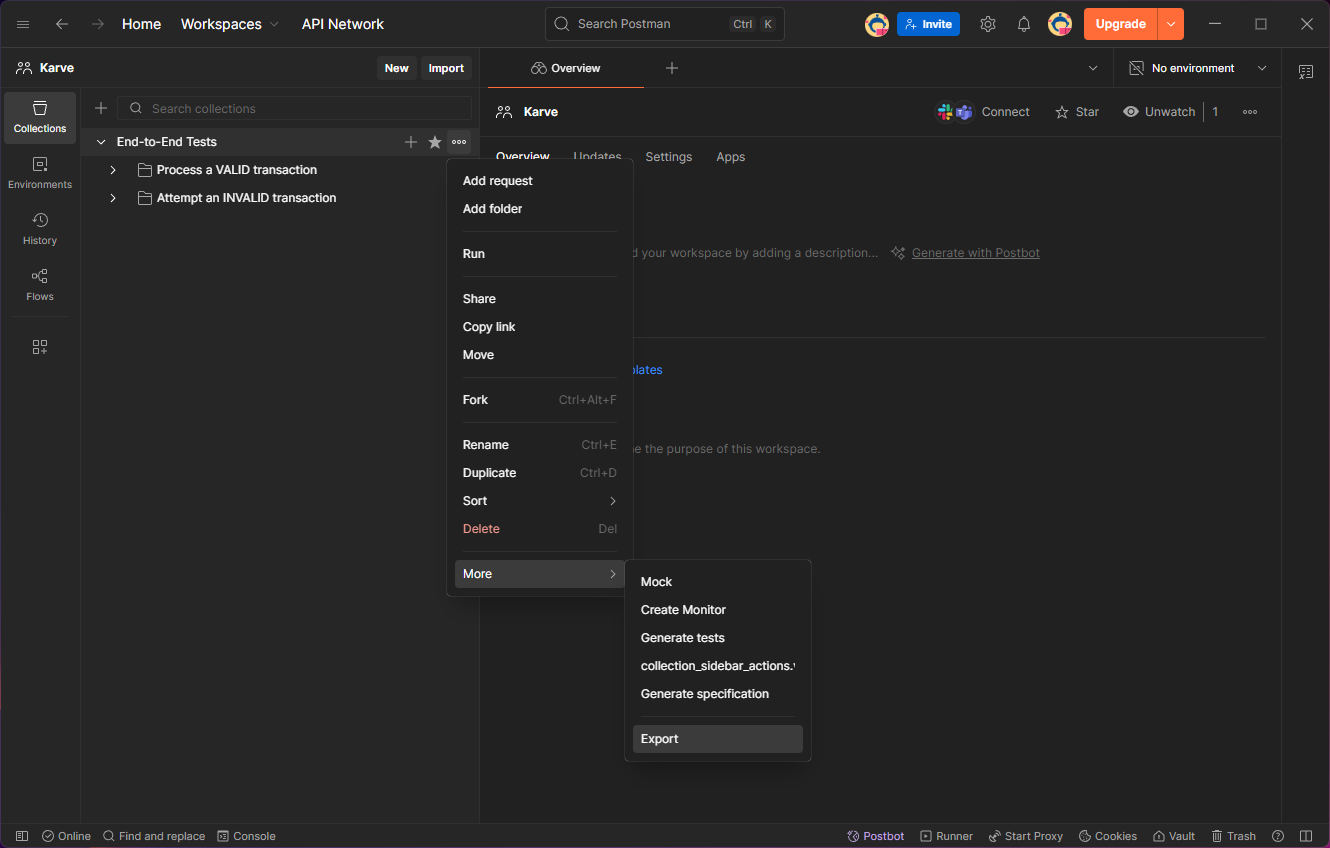This screenshot has width=1330, height=848.
Task: Click plus icon on End-to-End Tests row
Action: tap(411, 142)
